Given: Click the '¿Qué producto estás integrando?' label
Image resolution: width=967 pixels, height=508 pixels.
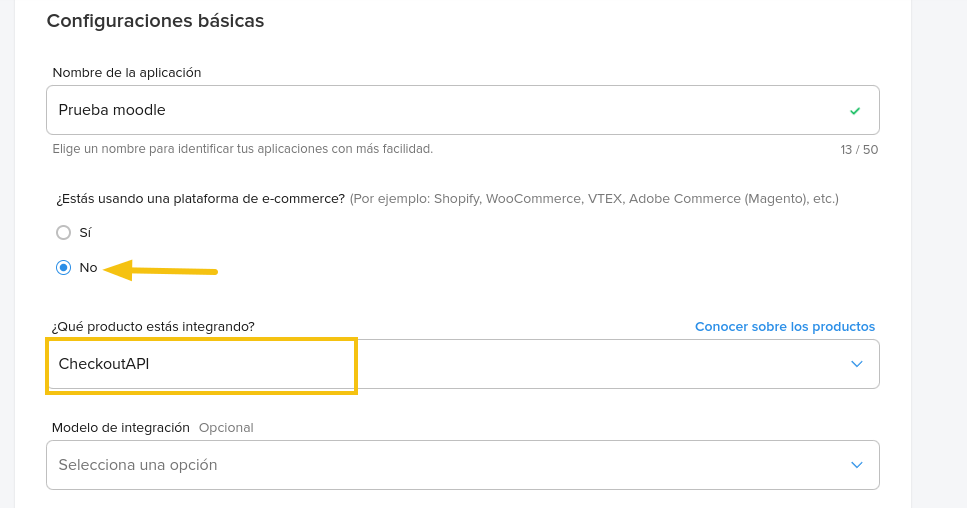Looking at the screenshot, I should 153,327.
